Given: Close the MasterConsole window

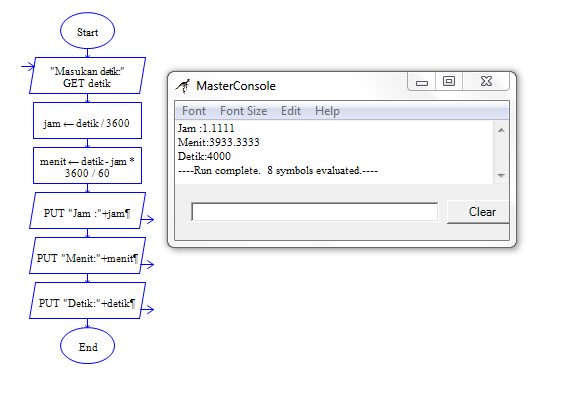Looking at the screenshot, I should click(x=486, y=81).
